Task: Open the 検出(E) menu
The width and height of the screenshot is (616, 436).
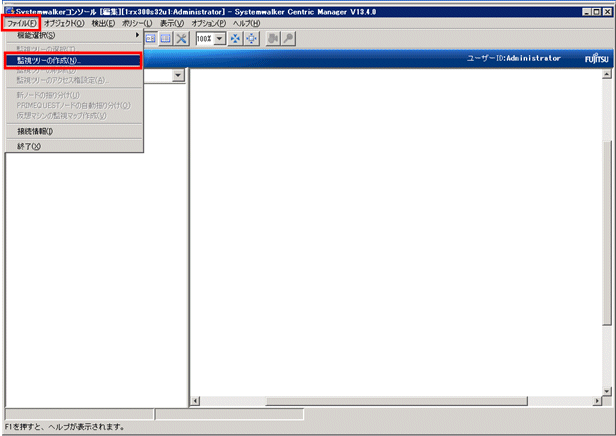Action: [103, 24]
